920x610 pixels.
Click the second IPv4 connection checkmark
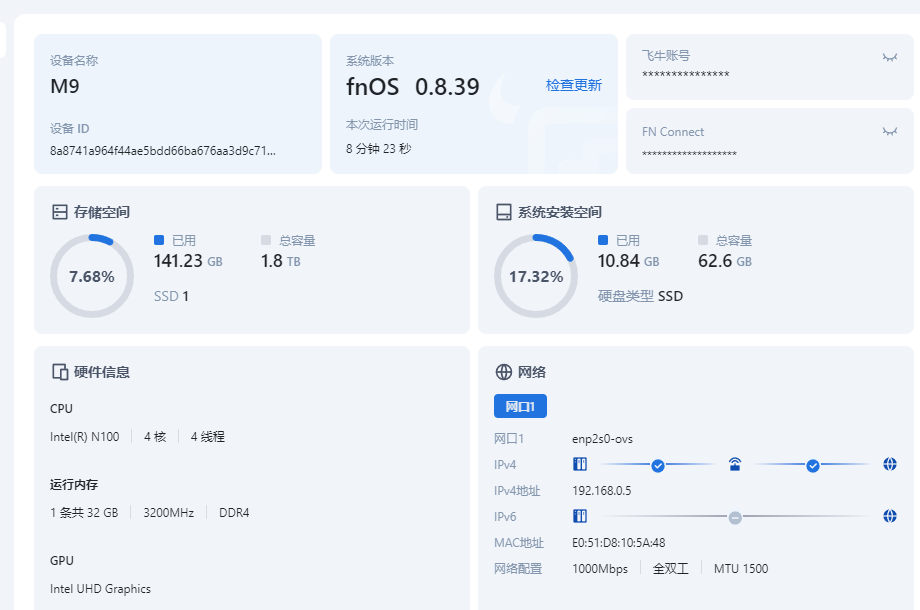pos(813,466)
